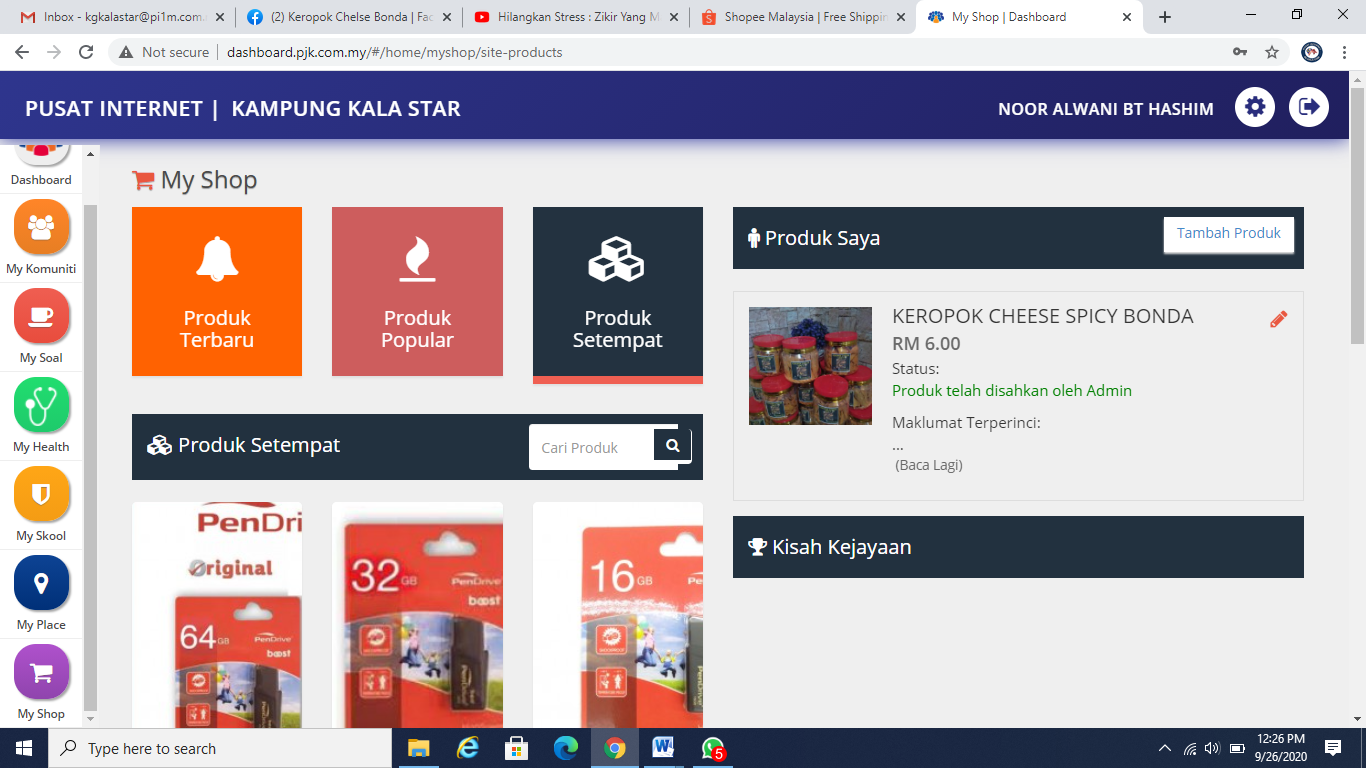Open the My Skool sidebar icon
1366x768 pixels.
(x=41, y=495)
